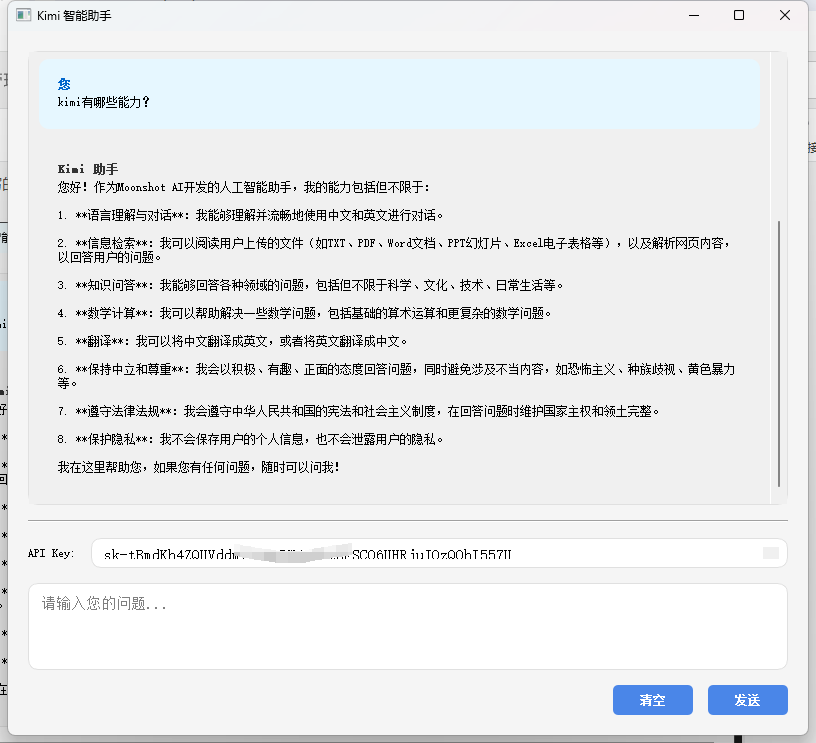
Task: Close the Kimi 智能助手 window
Action: coord(785,15)
